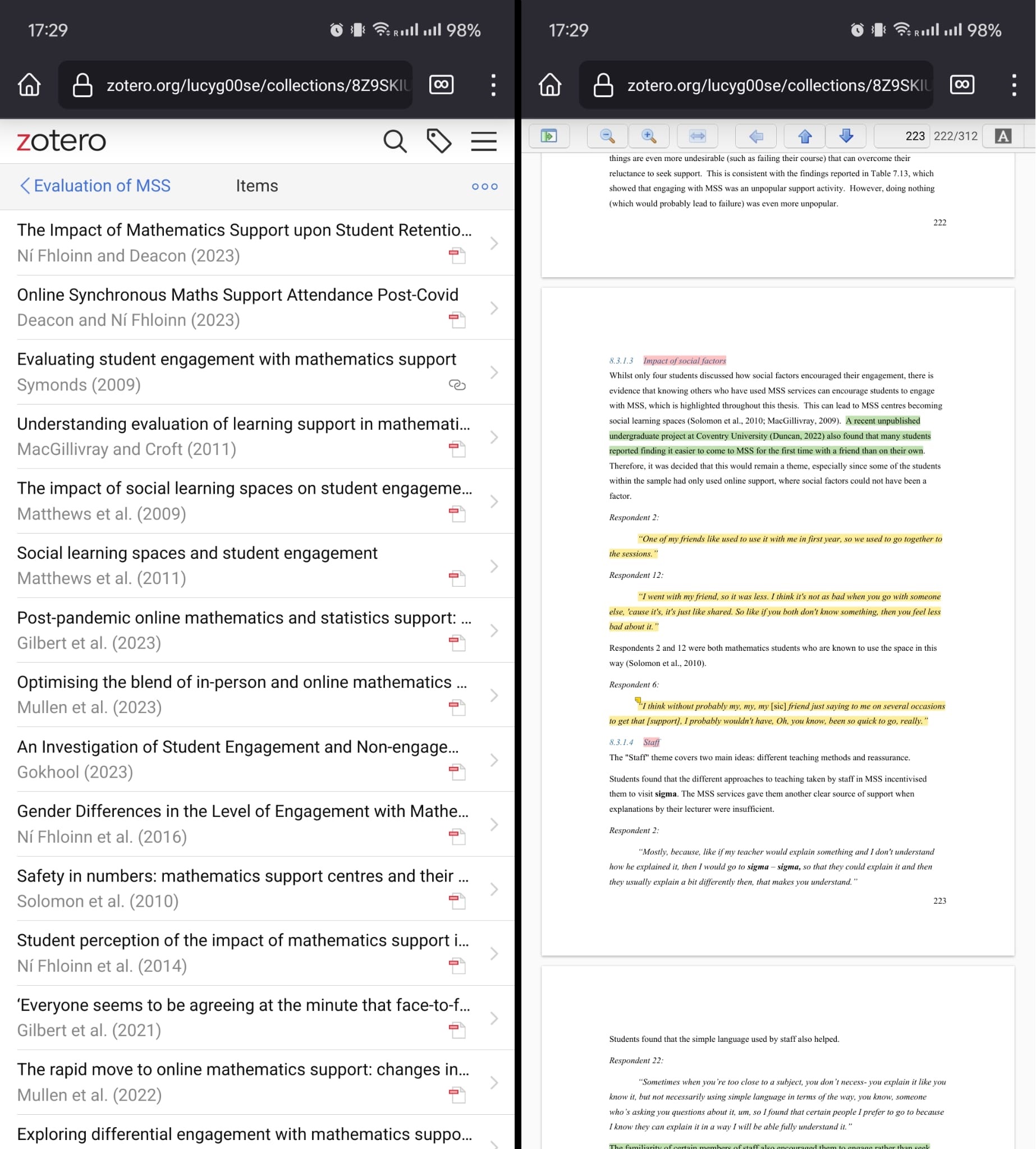The width and height of the screenshot is (1036, 1149).
Task: Open PDF attachment of Ní Fhloinn et al. (2016)
Action: pos(457,837)
